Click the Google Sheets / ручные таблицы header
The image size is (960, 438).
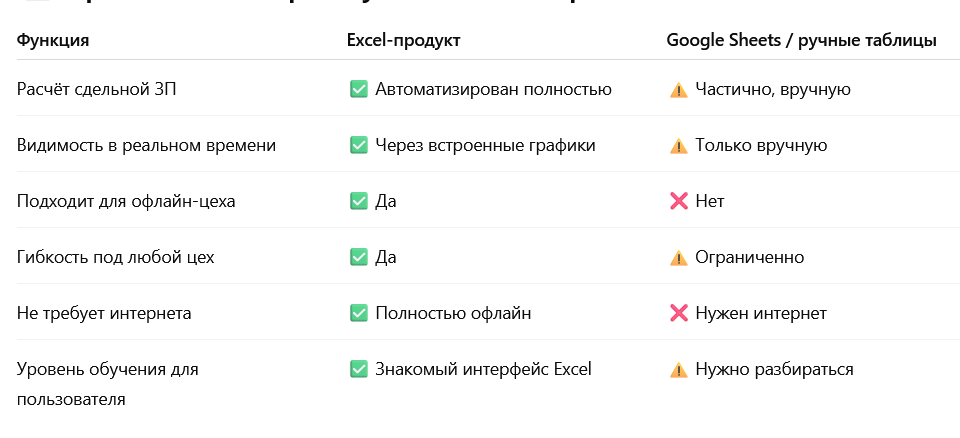(x=801, y=40)
